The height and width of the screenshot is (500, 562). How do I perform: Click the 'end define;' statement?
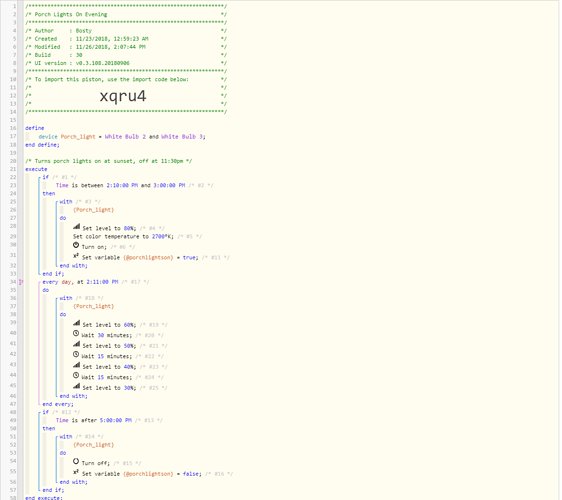(x=42, y=145)
